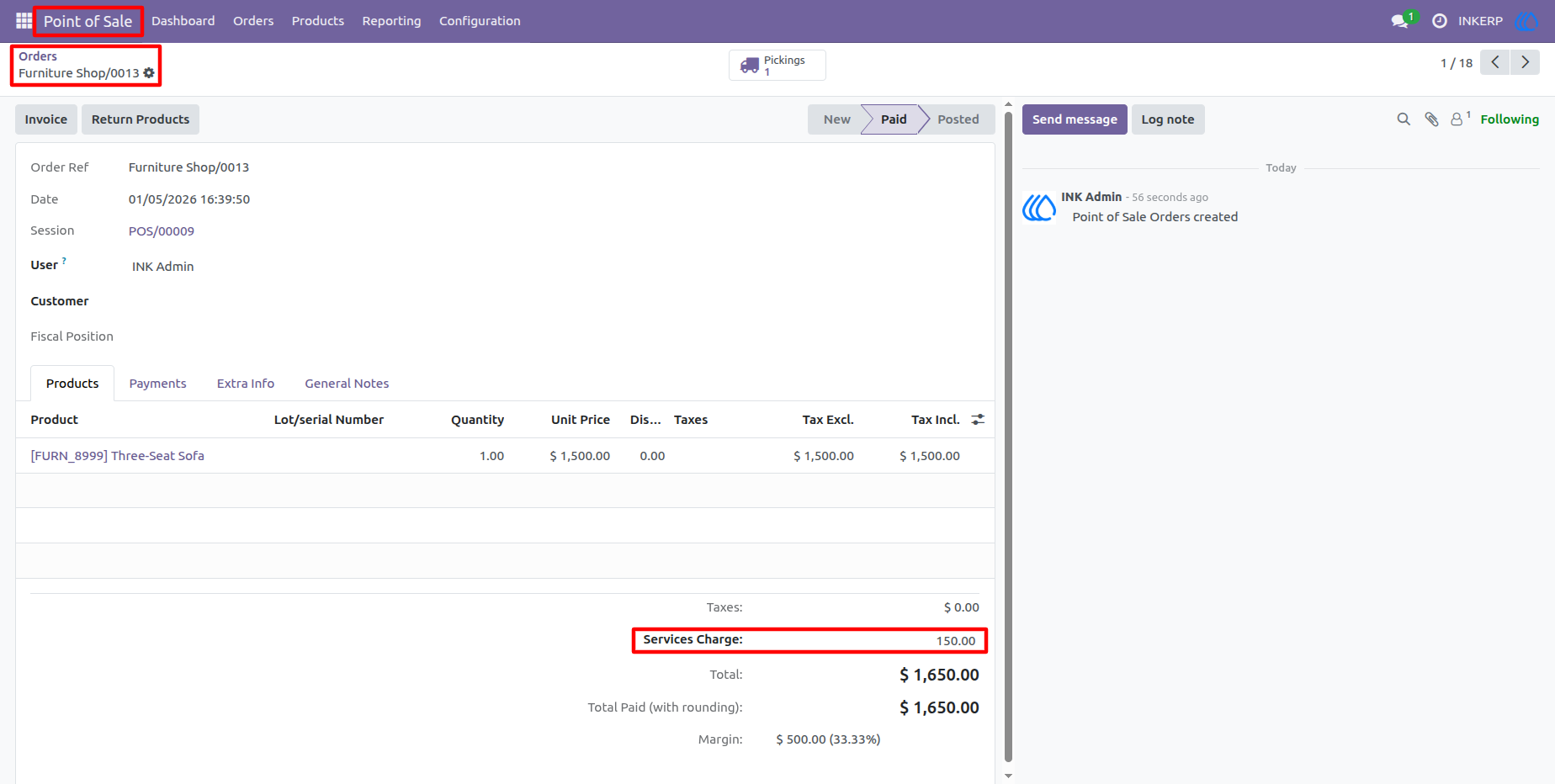The width and height of the screenshot is (1555, 784).
Task: Click the 1 / 18 pager counter
Action: [1457, 63]
